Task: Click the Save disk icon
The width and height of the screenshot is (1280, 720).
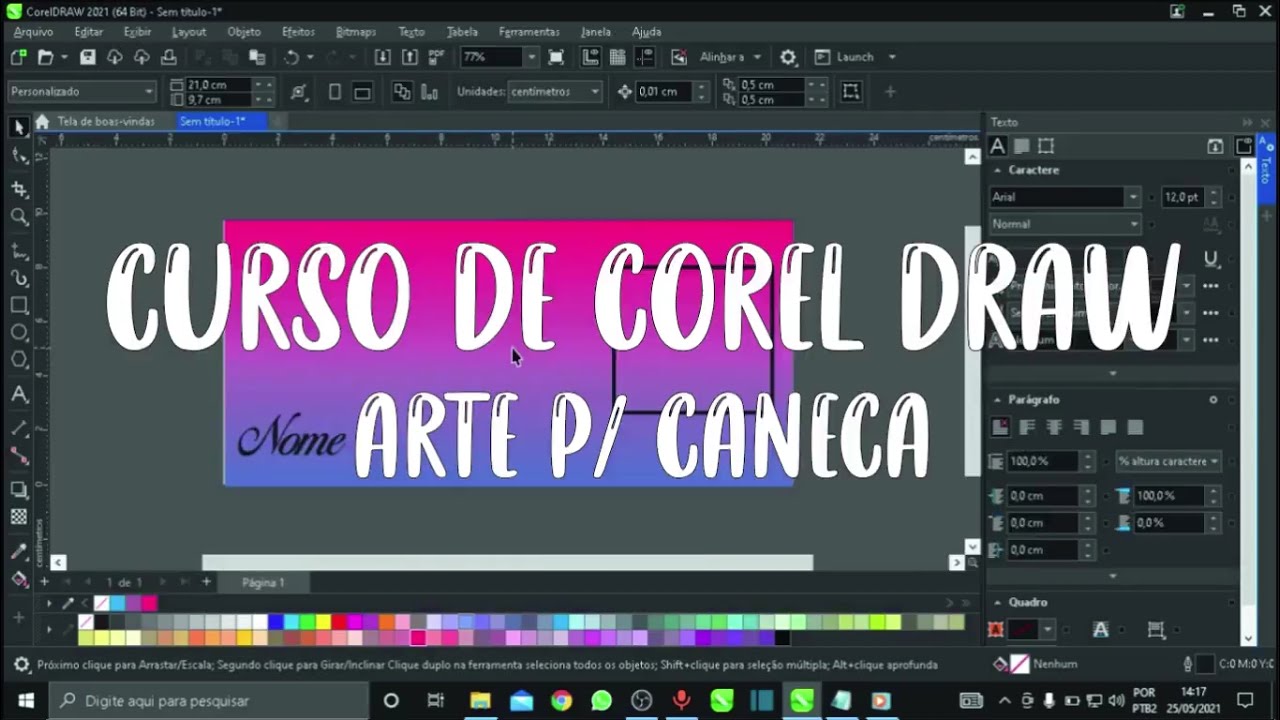Action: click(x=87, y=57)
